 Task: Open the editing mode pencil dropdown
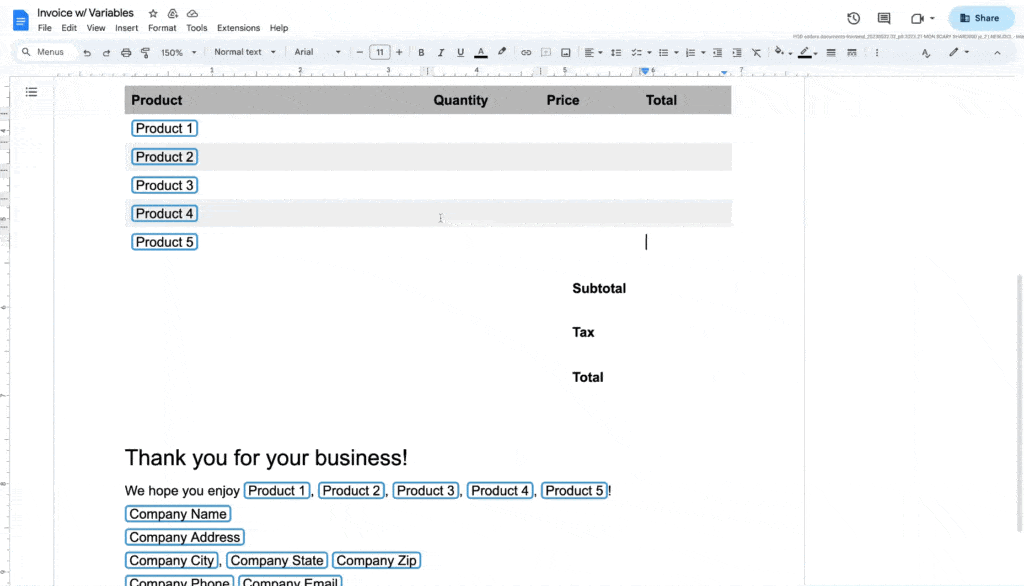959,52
